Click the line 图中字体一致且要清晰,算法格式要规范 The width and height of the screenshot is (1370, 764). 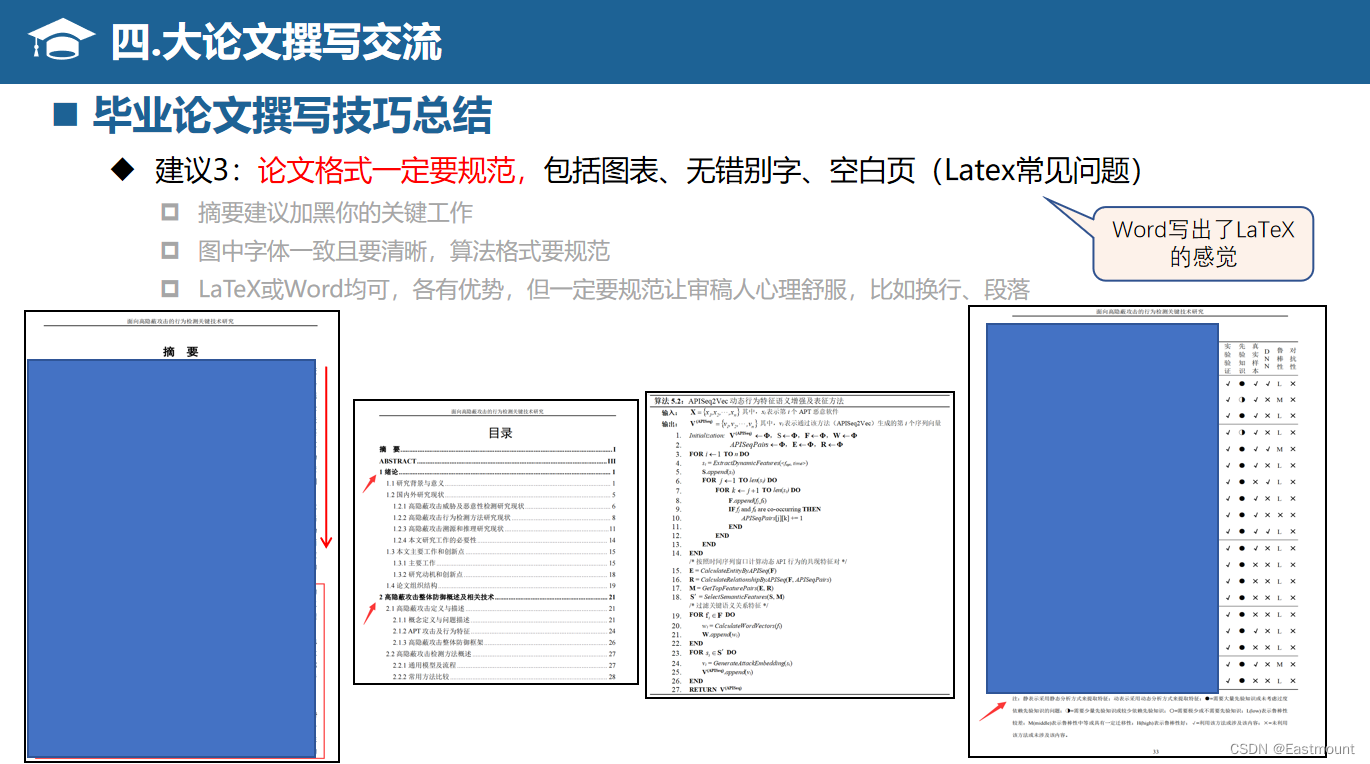(403, 250)
